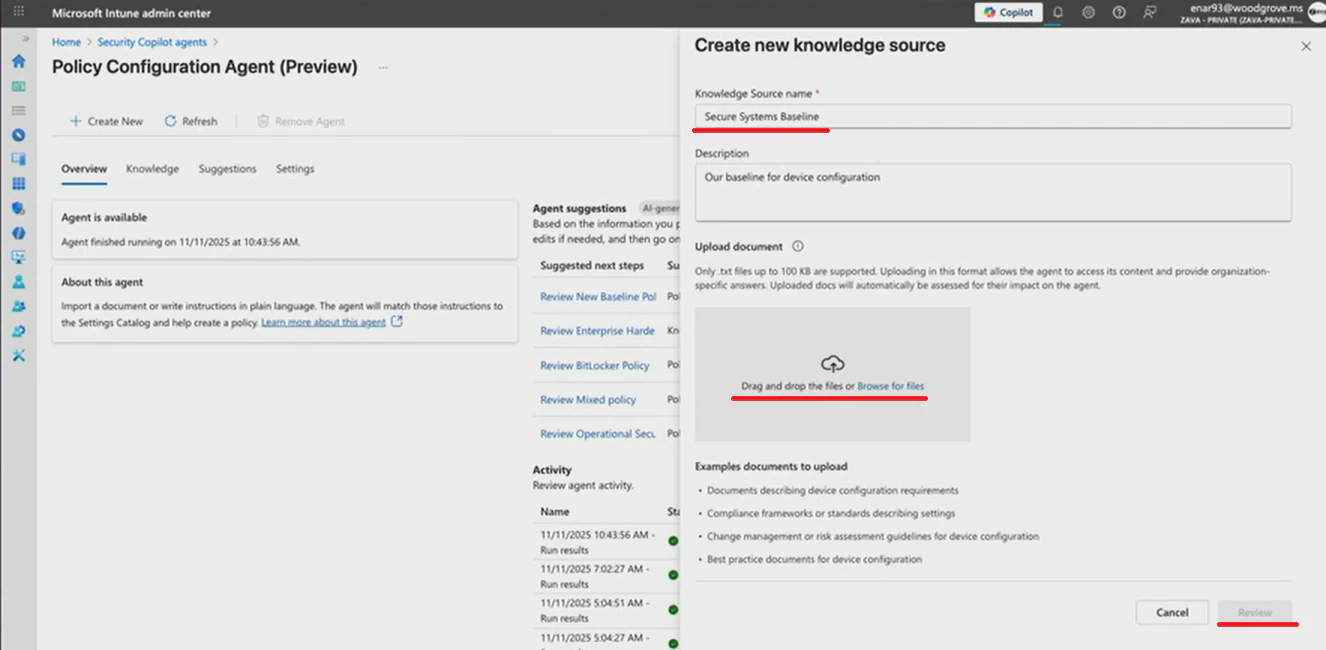The height and width of the screenshot is (650, 1326).
Task: Switch to the Knowledge tab
Action: tap(152, 169)
